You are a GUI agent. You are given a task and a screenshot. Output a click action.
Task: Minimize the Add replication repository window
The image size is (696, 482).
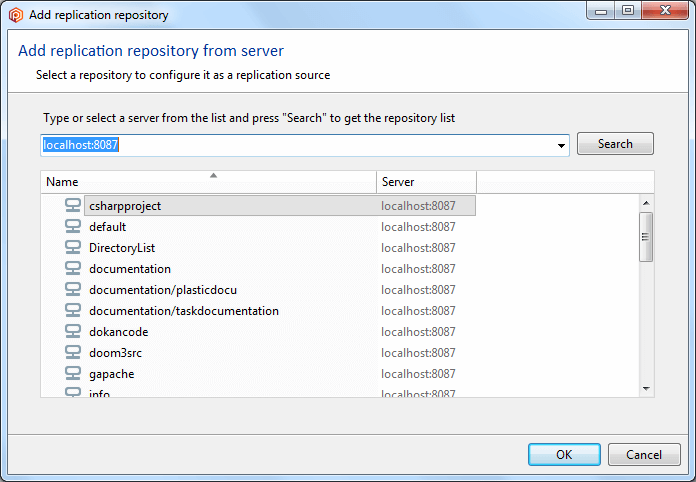pos(601,11)
